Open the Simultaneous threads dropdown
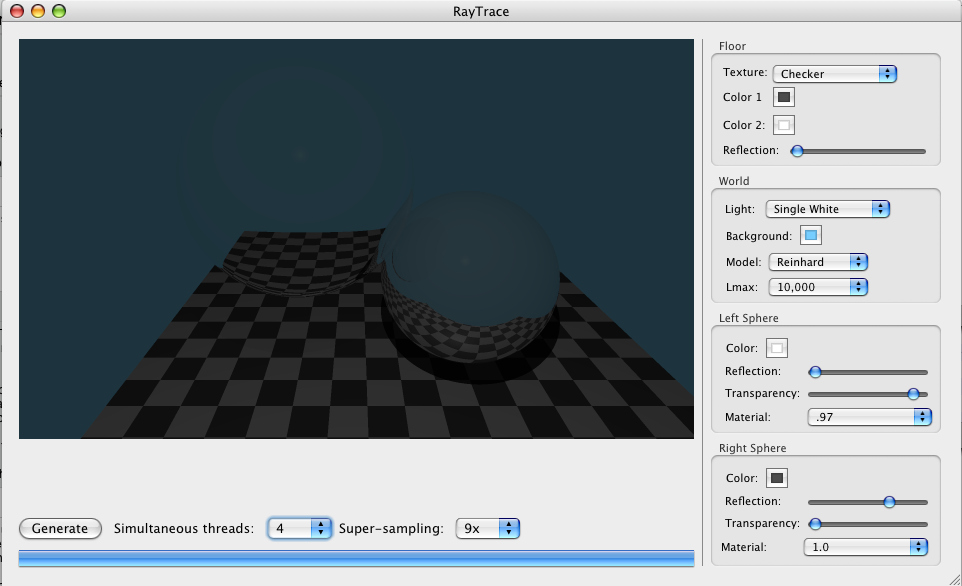 click(299, 528)
